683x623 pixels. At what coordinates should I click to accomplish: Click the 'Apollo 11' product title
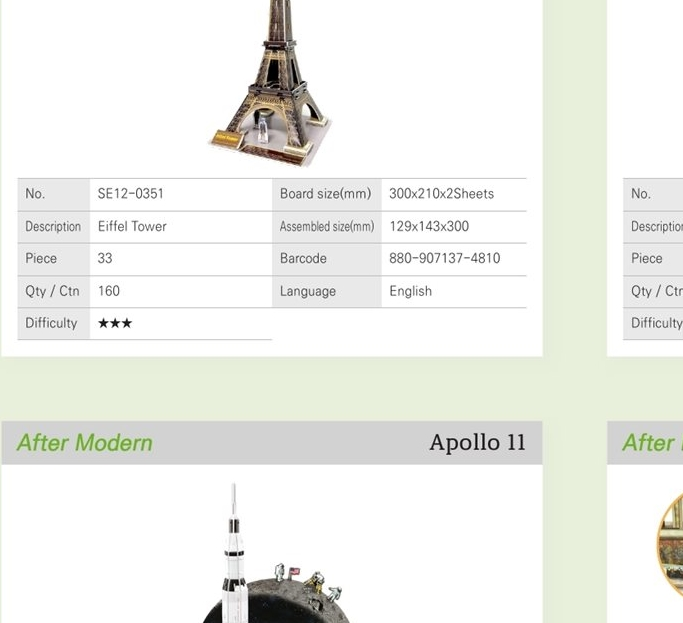coord(477,443)
